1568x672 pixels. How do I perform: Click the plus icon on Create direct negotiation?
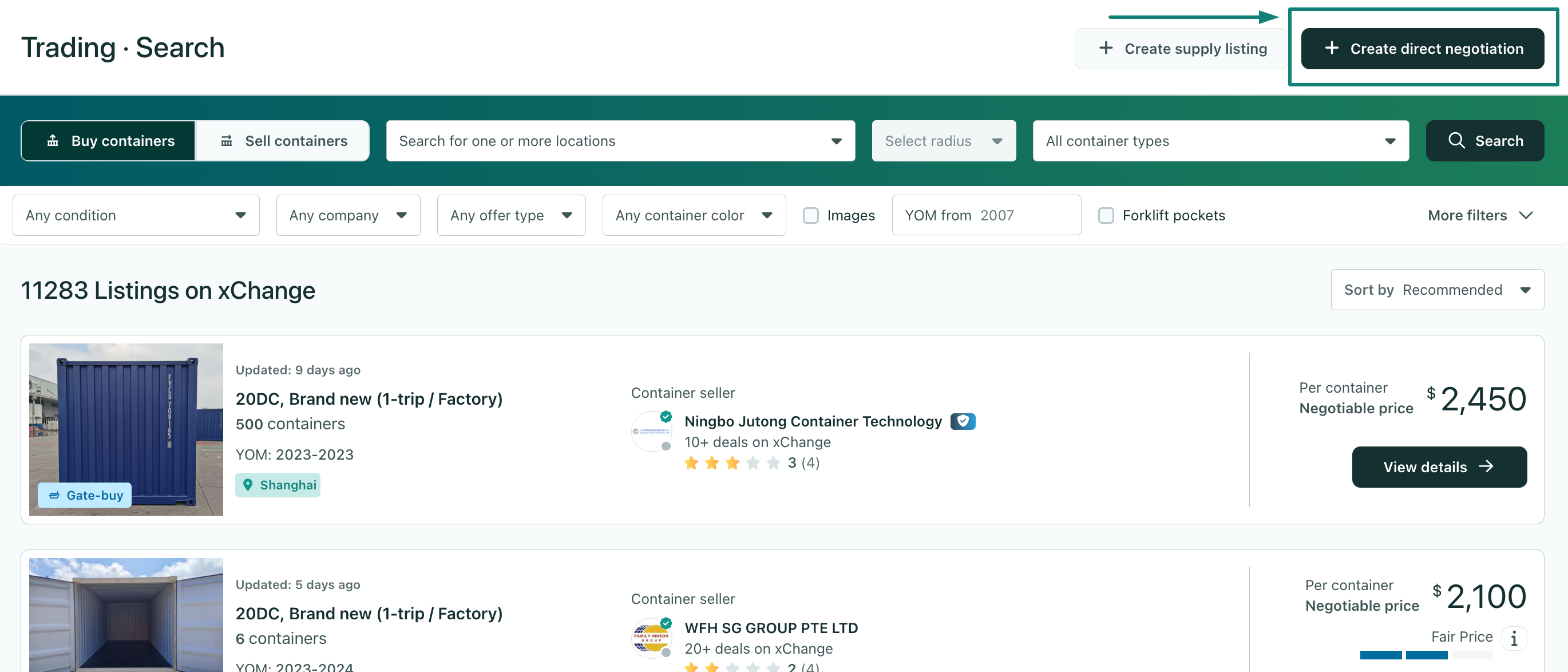pos(1331,48)
